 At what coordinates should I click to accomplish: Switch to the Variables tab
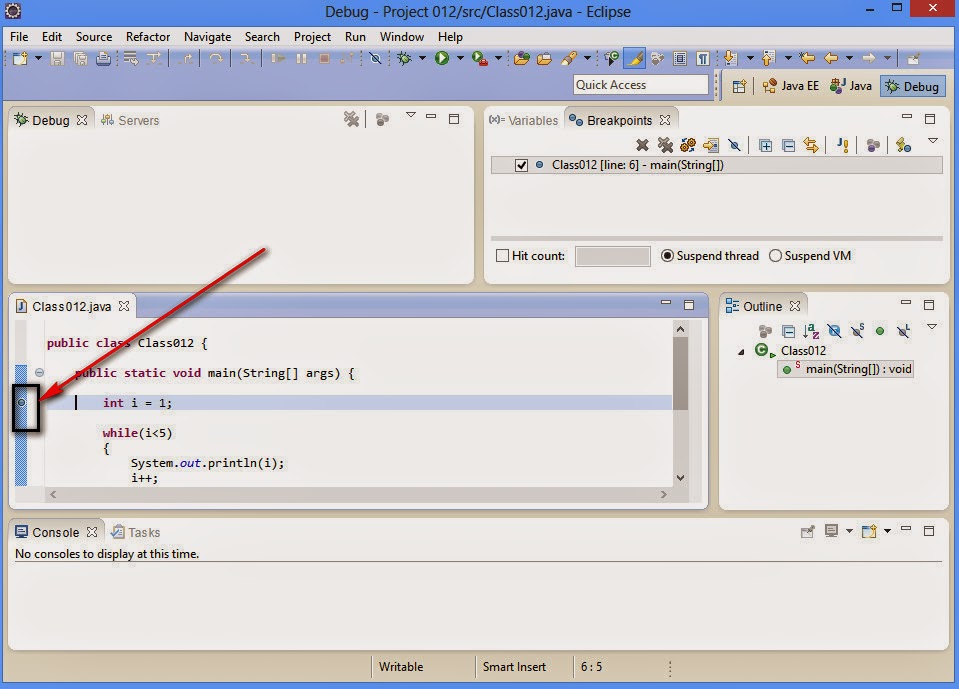tap(523, 120)
